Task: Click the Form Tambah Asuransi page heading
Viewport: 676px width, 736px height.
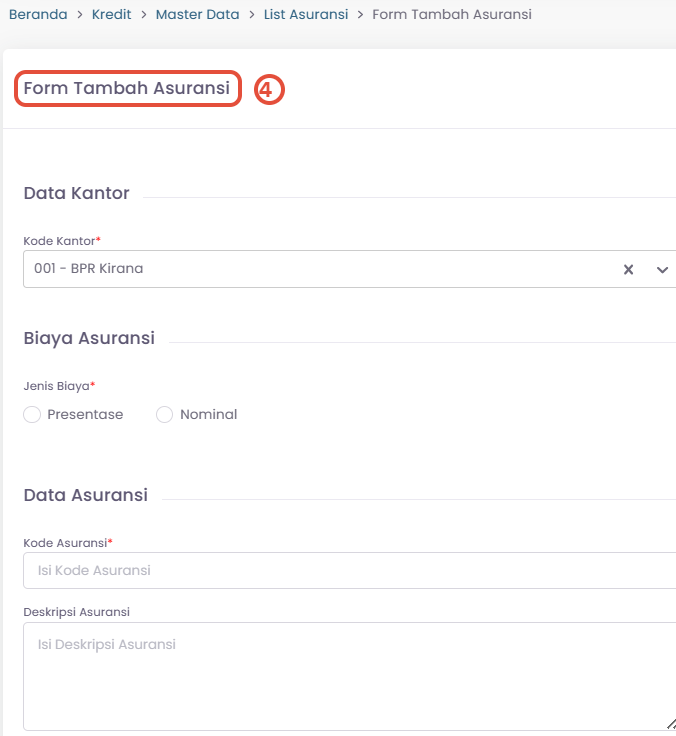Action: [127, 88]
